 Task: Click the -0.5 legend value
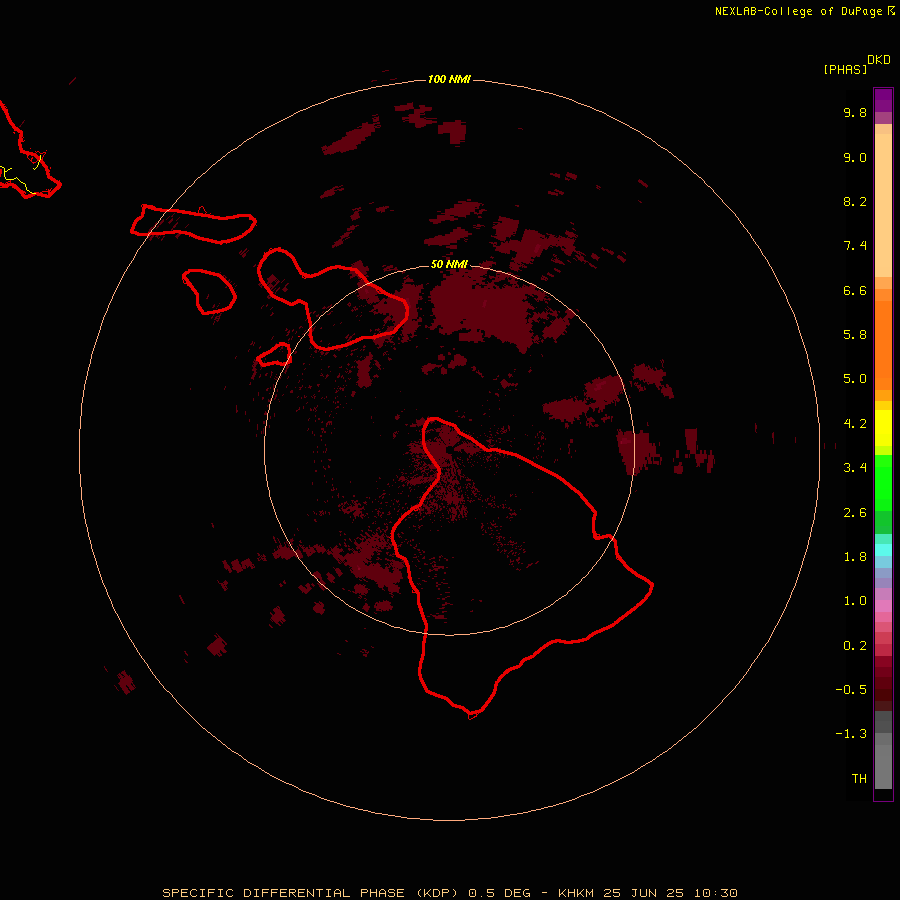pyautogui.click(x=851, y=690)
